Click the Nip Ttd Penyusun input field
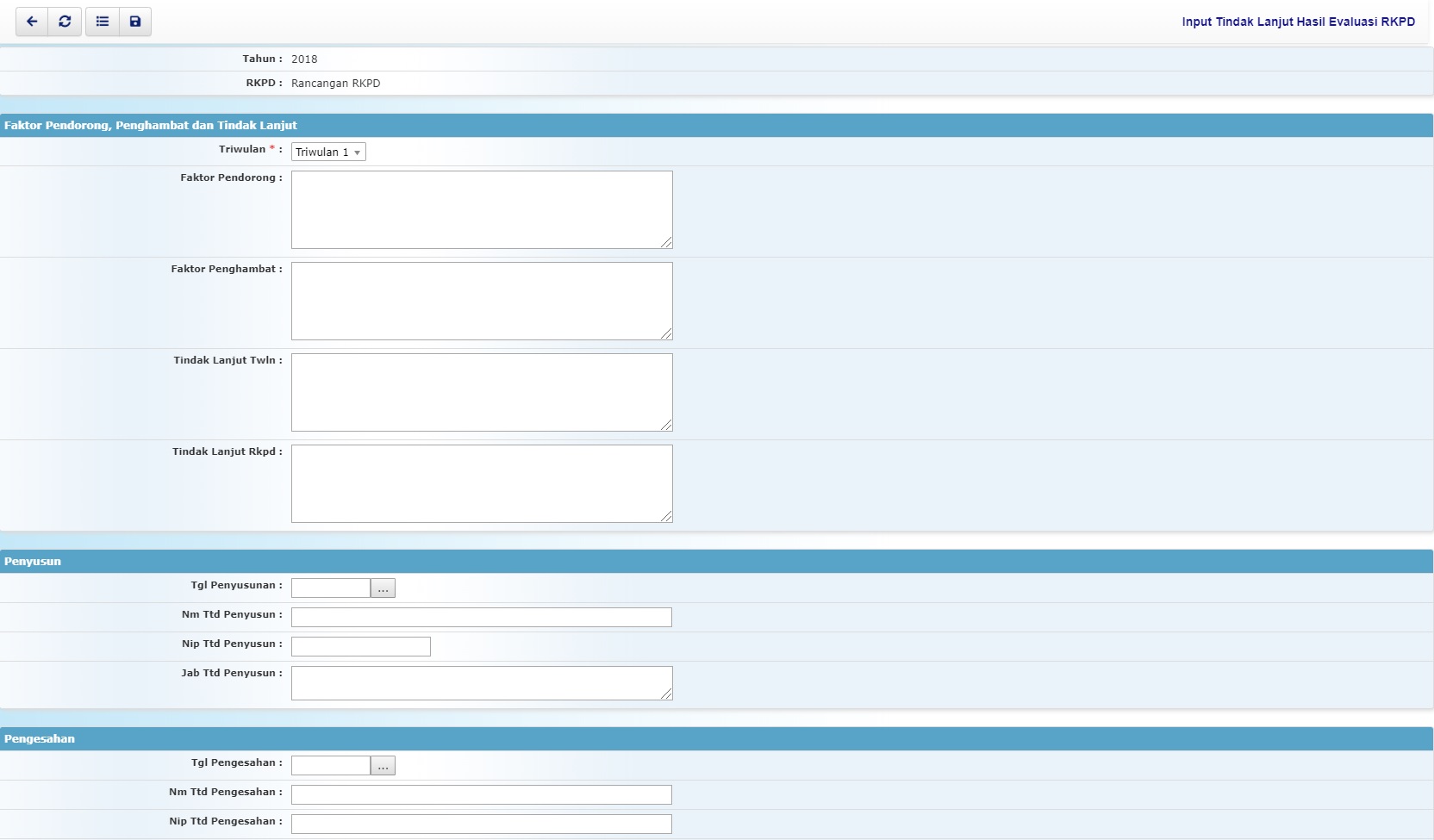1434x840 pixels. pos(360,646)
